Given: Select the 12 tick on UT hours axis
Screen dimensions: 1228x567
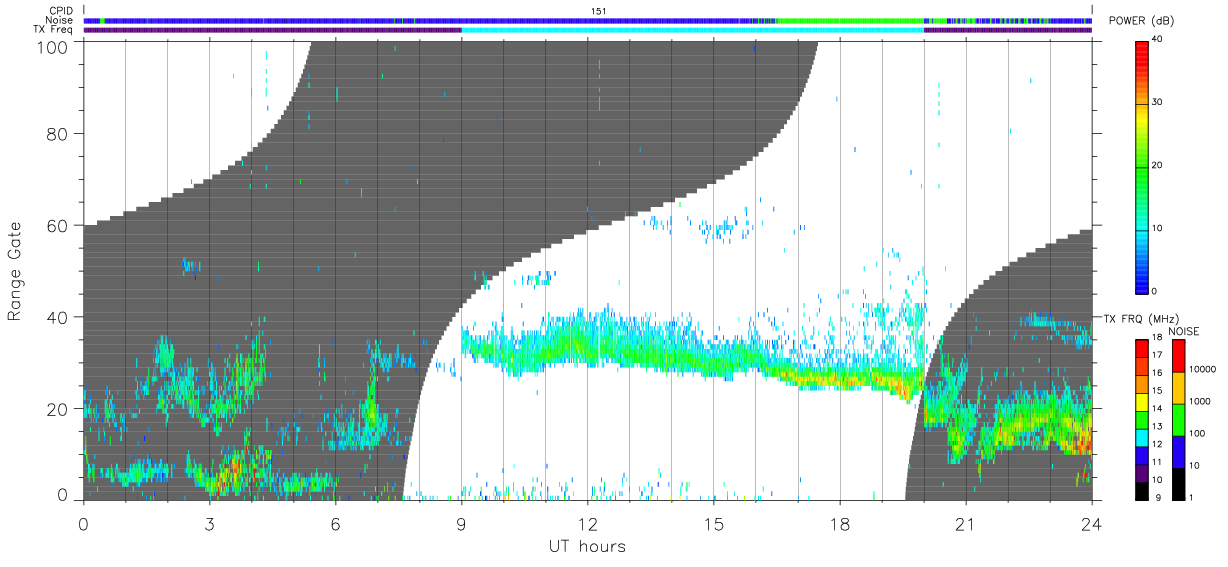Looking at the screenshot, I should [x=587, y=524].
